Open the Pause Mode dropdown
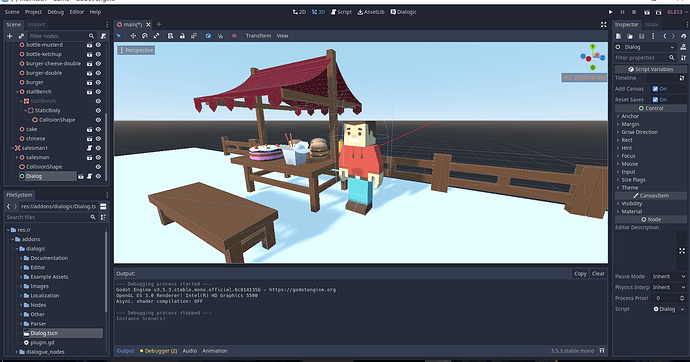Image resolution: width=690 pixels, height=362 pixels. tap(668, 276)
